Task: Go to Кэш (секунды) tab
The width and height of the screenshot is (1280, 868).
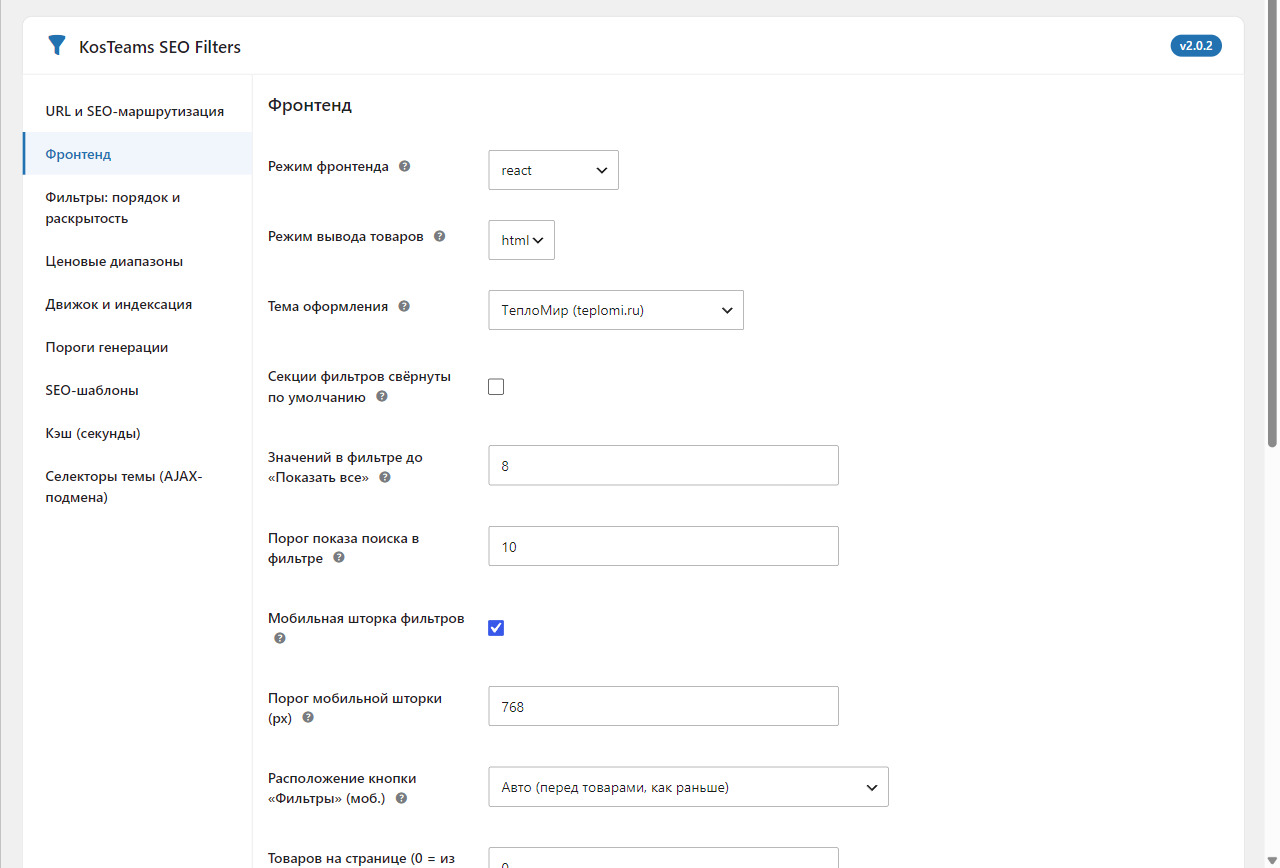Action: pos(138,433)
